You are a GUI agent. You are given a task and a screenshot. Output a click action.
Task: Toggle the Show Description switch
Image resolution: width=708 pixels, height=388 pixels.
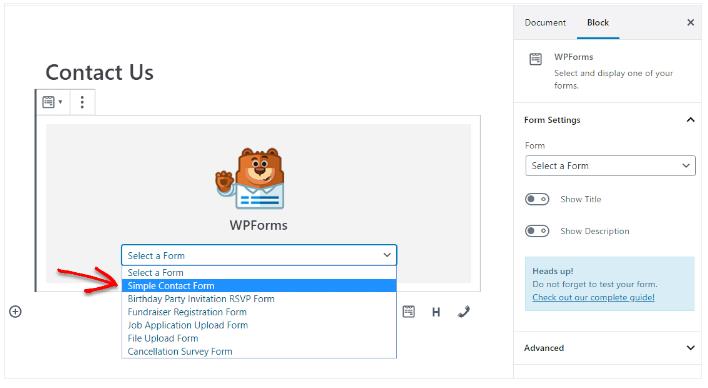[537, 231]
